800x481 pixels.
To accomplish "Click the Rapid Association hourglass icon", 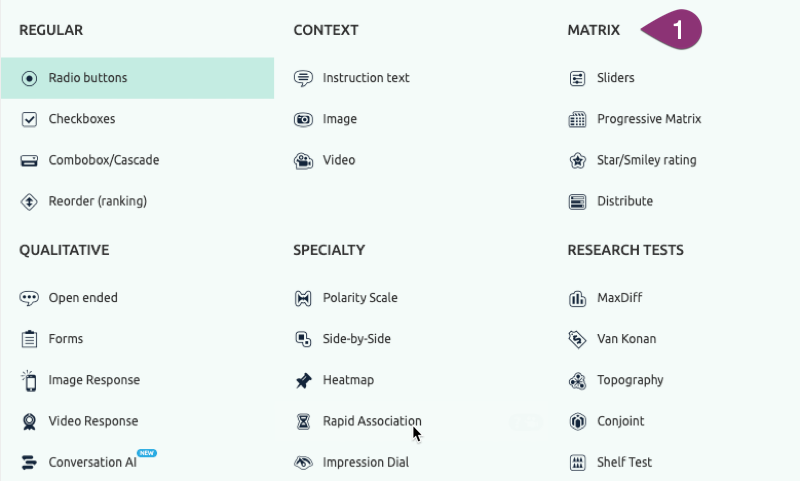I will pyautogui.click(x=303, y=421).
